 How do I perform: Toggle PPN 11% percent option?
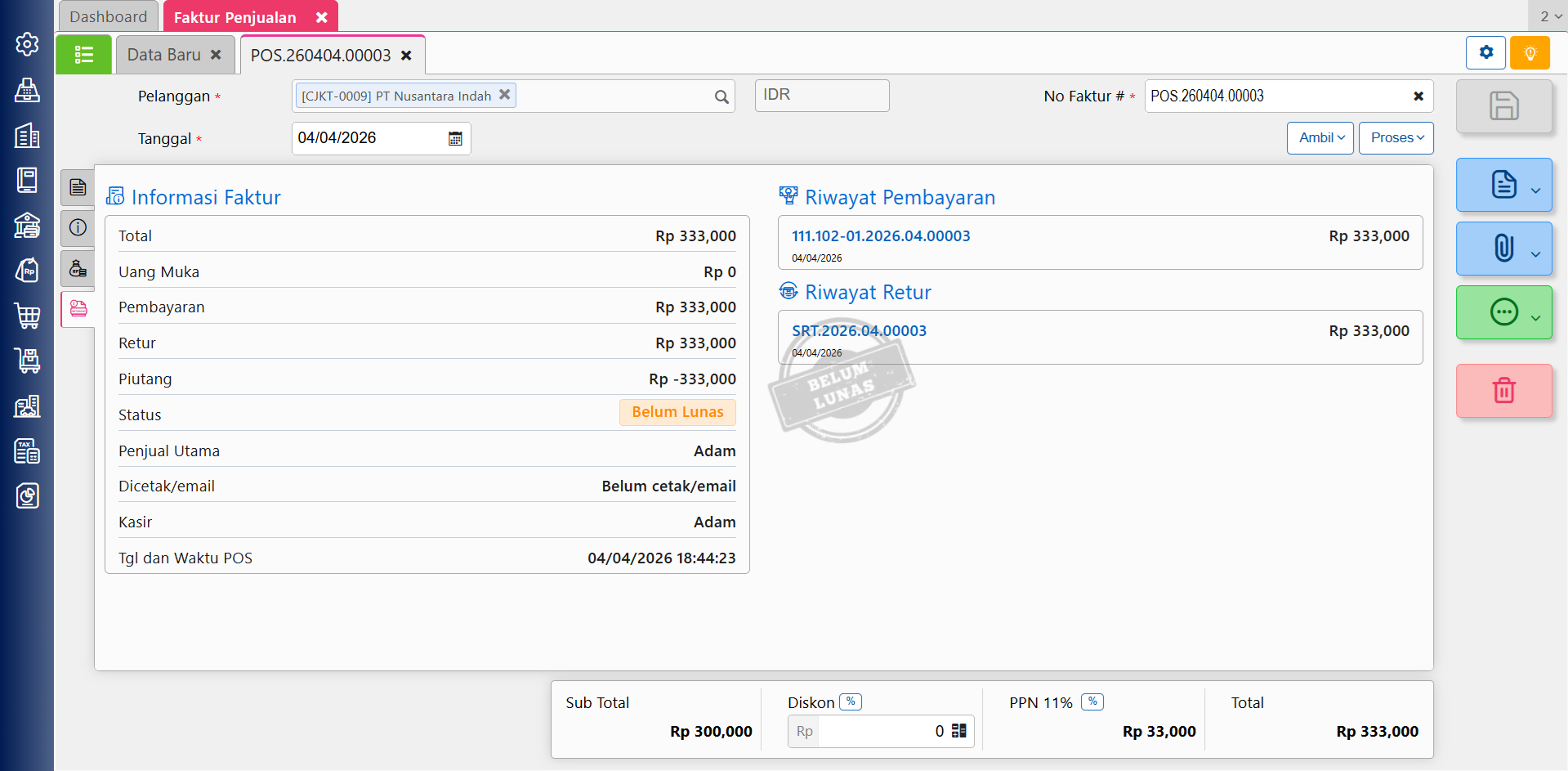1092,702
